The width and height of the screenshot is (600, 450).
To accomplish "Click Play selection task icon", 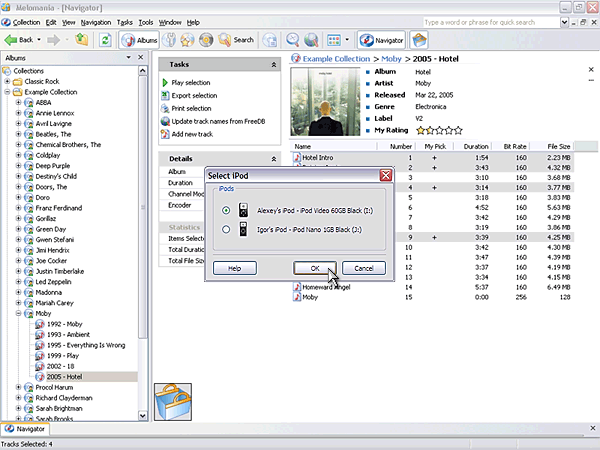I will [165, 83].
